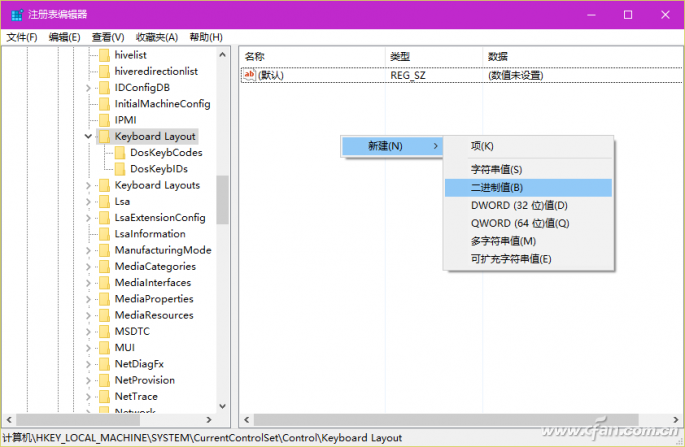Viewport: 685px width, 447px height.
Task: Click the values pane horizontal scrollbar thumb
Action: pyautogui.click(x=446, y=420)
